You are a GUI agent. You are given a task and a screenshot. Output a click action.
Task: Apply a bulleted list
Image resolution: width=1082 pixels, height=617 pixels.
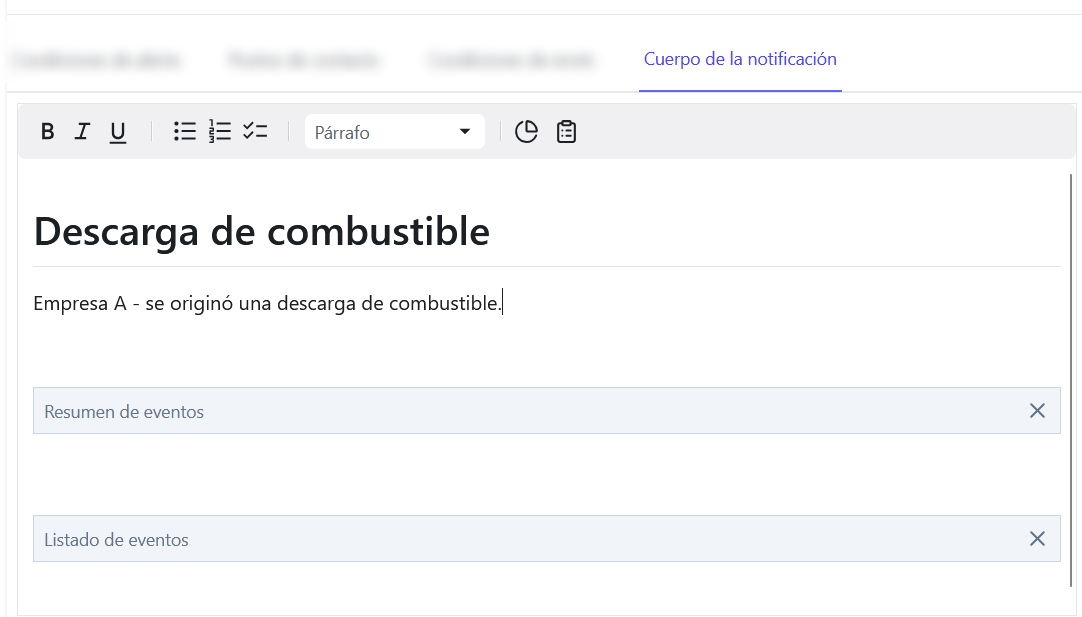coord(184,131)
